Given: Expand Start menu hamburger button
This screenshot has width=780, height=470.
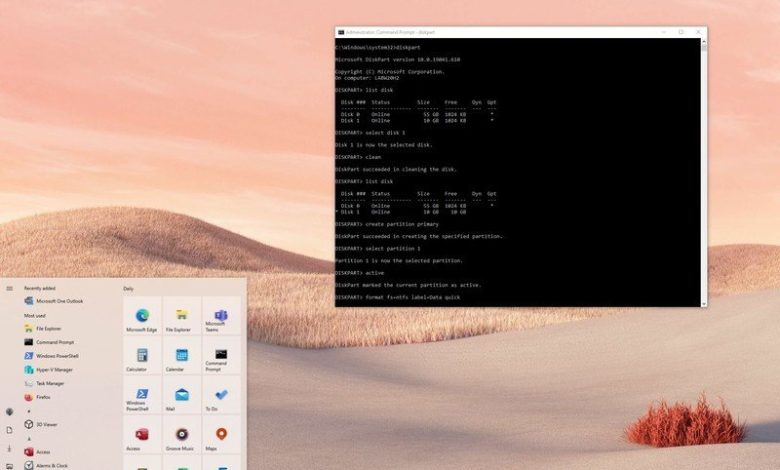Looking at the screenshot, I should 9,288.
